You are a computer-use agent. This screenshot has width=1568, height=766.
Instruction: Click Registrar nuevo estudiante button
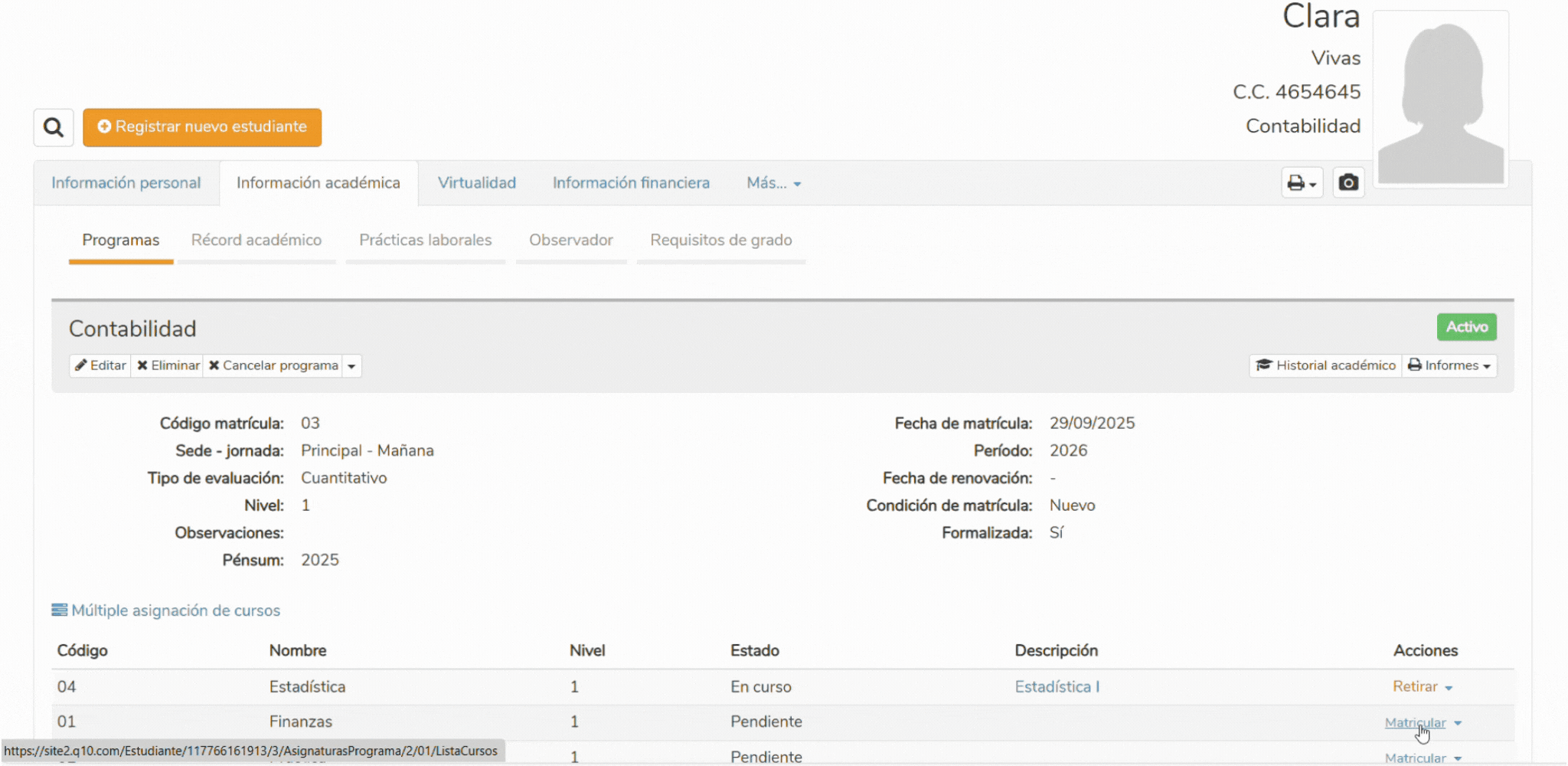coord(202,127)
